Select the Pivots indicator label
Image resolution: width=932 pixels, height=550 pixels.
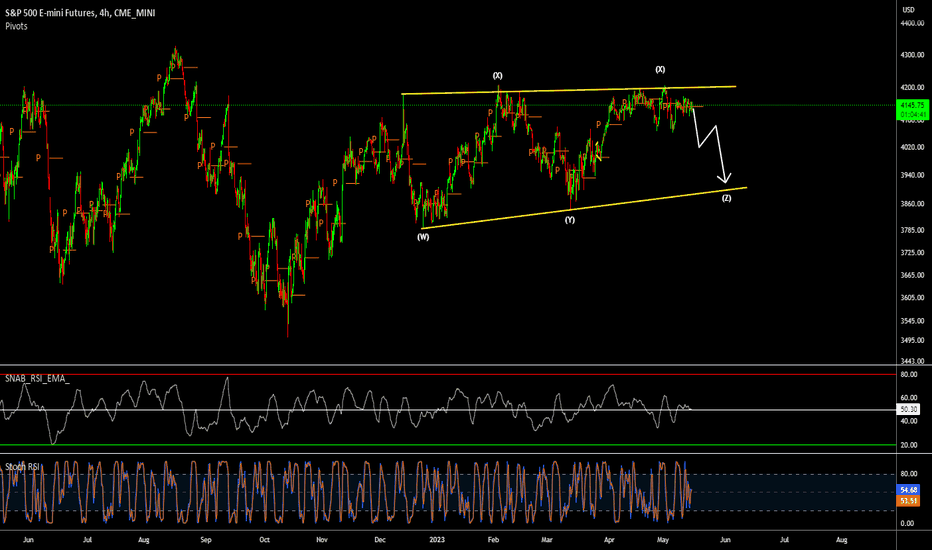coord(16,26)
